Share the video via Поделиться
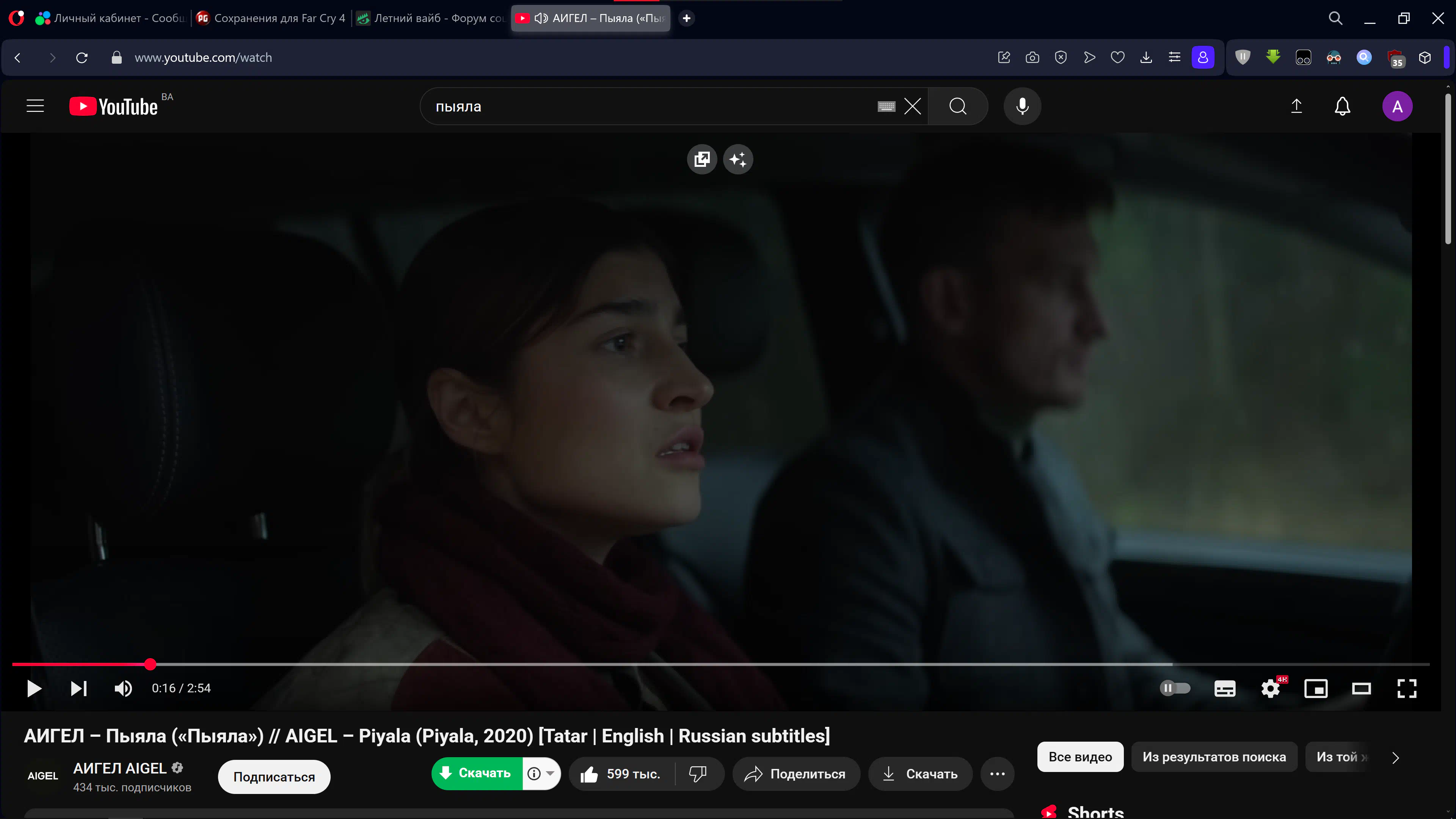The width and height of the screenshot is (1456, 819). (796, 774)
